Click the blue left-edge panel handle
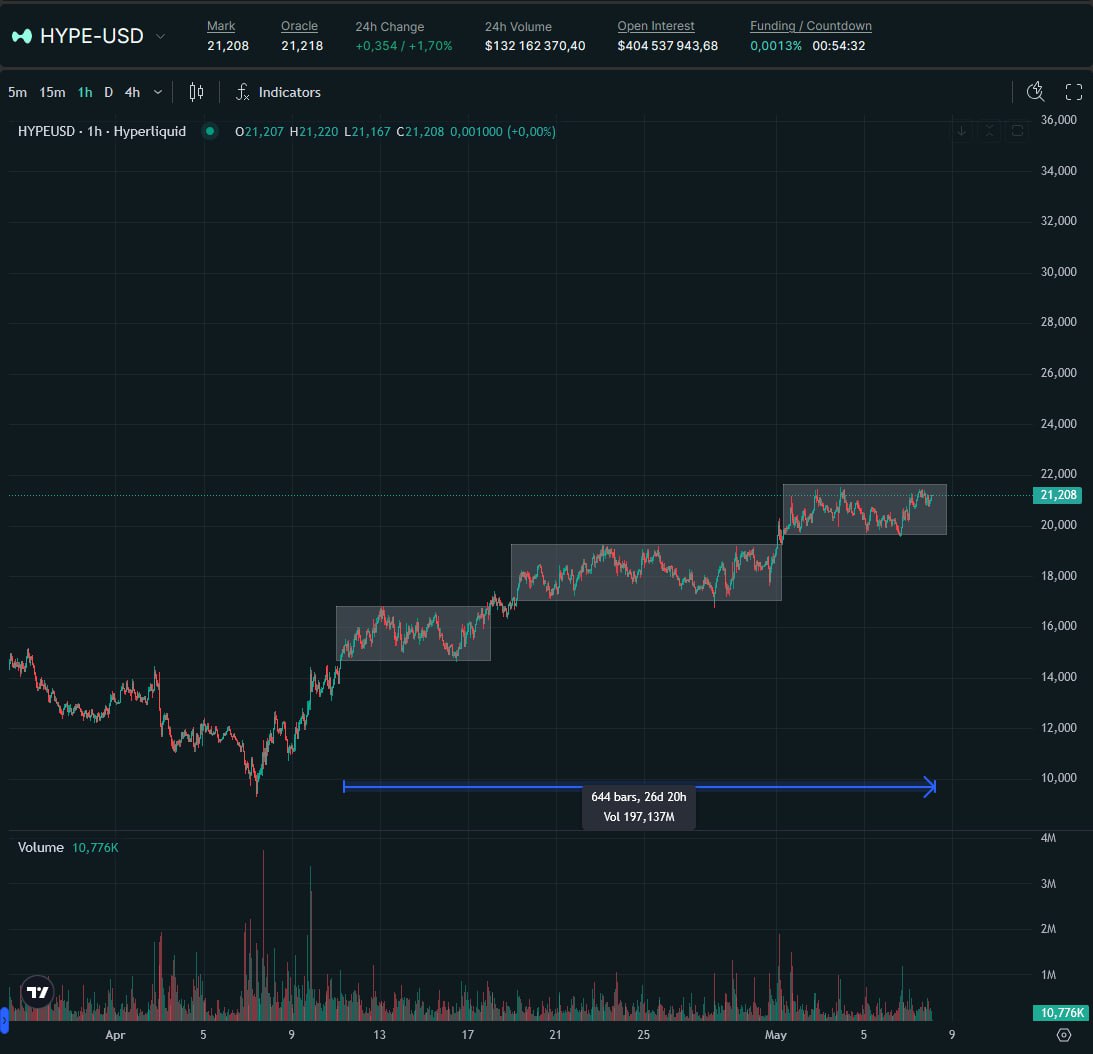 coord(3,1020)
